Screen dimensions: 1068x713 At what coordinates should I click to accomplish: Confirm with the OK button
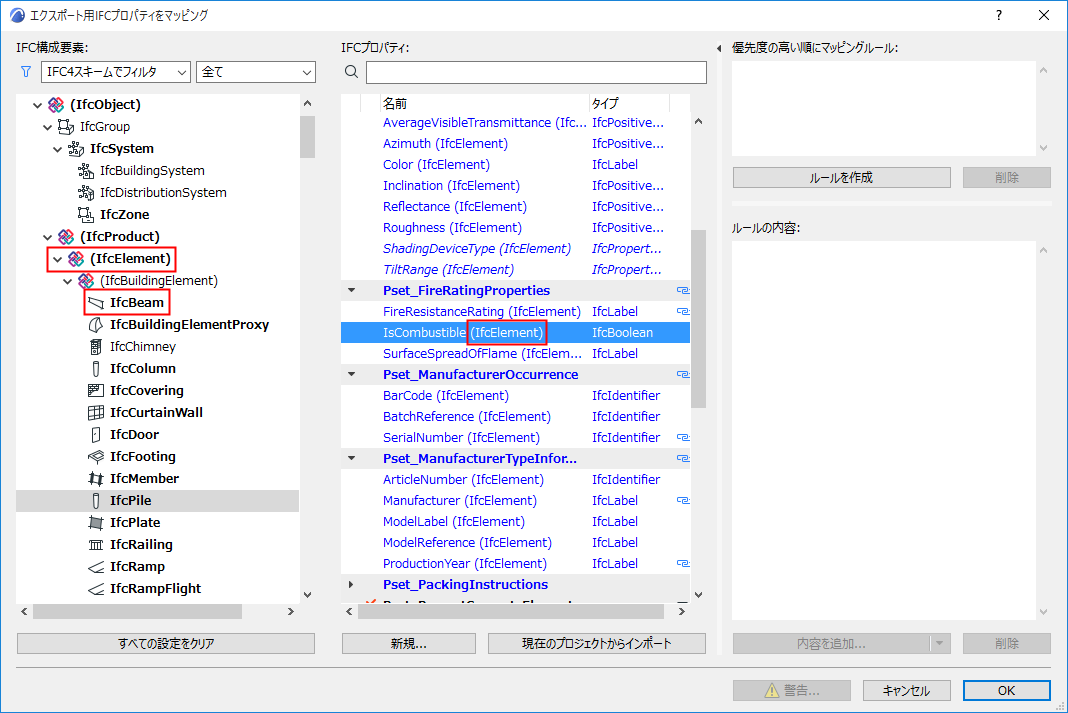pyautogui.click(x=1006, y=691)
